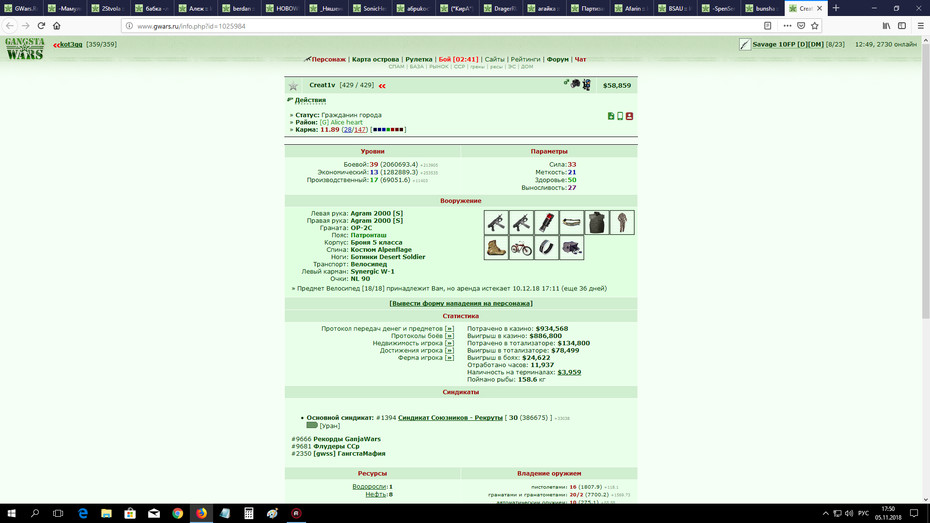The image size is (930, 523).
Task: Bookmark this page with the star
Action: [814, 25]
